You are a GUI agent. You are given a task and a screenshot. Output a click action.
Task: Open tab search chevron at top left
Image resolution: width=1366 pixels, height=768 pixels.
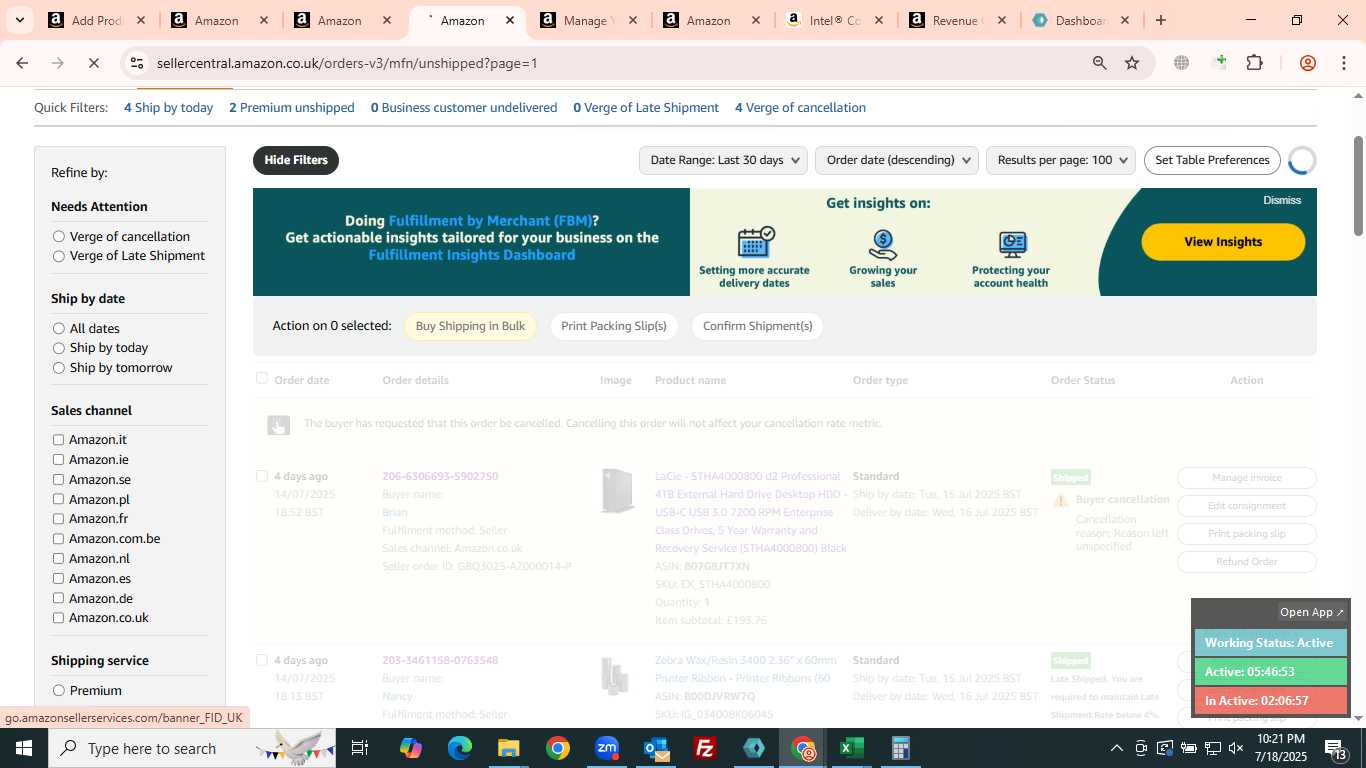20,20
